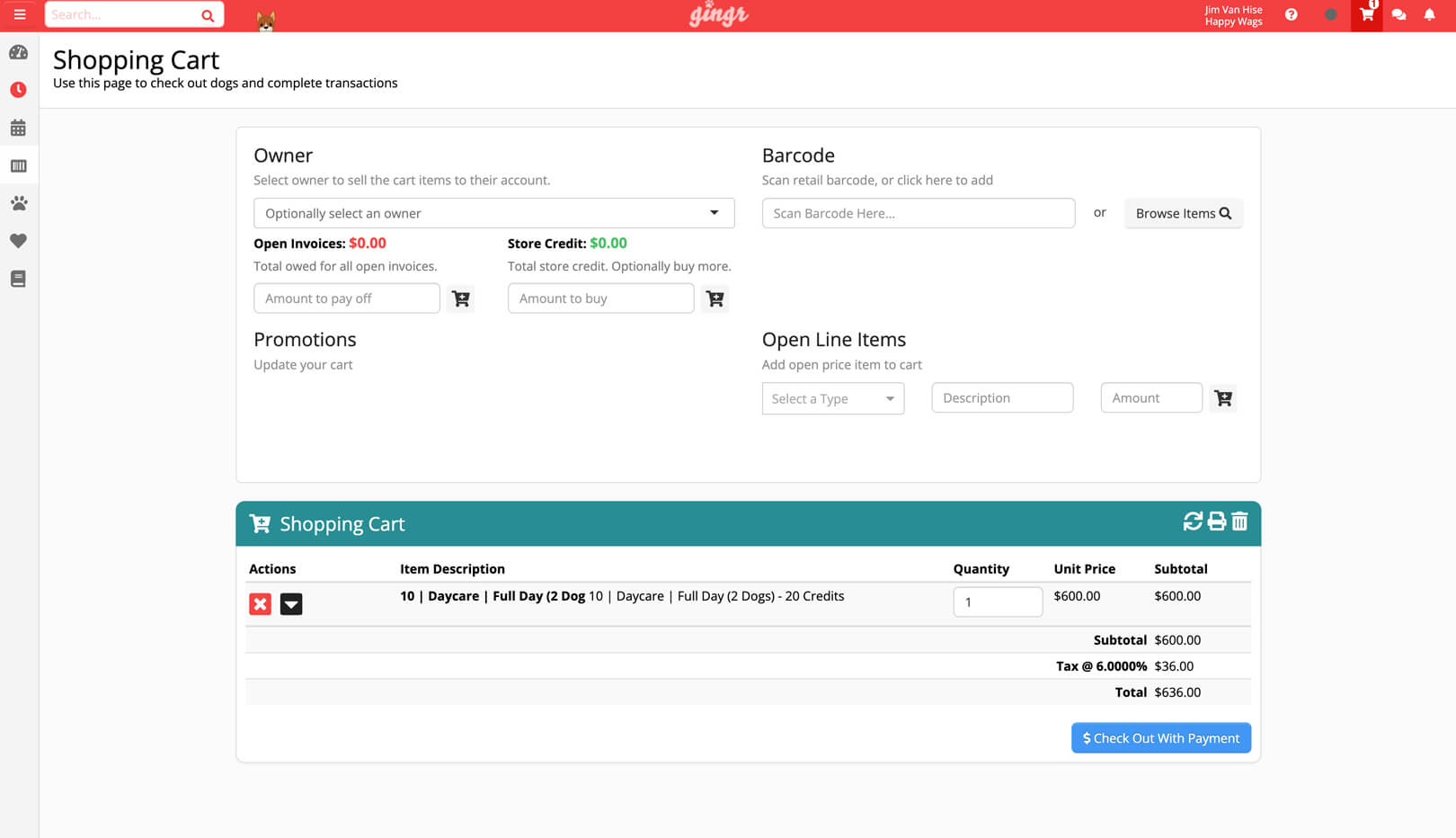
Task: View notifications via the bell icon
Action: click(x=1429, y=14)
